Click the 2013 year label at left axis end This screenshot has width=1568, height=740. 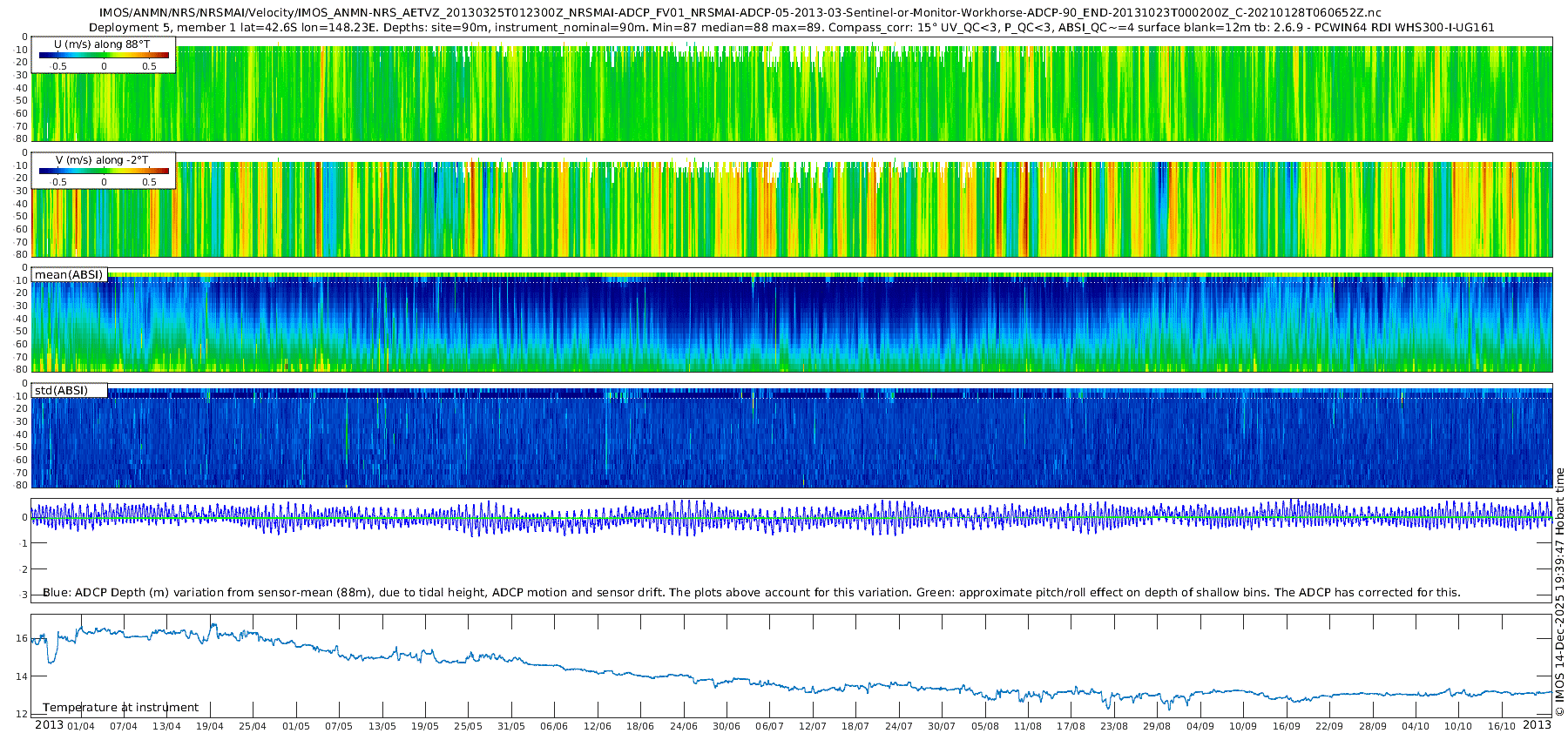click(x=49, y=725)
